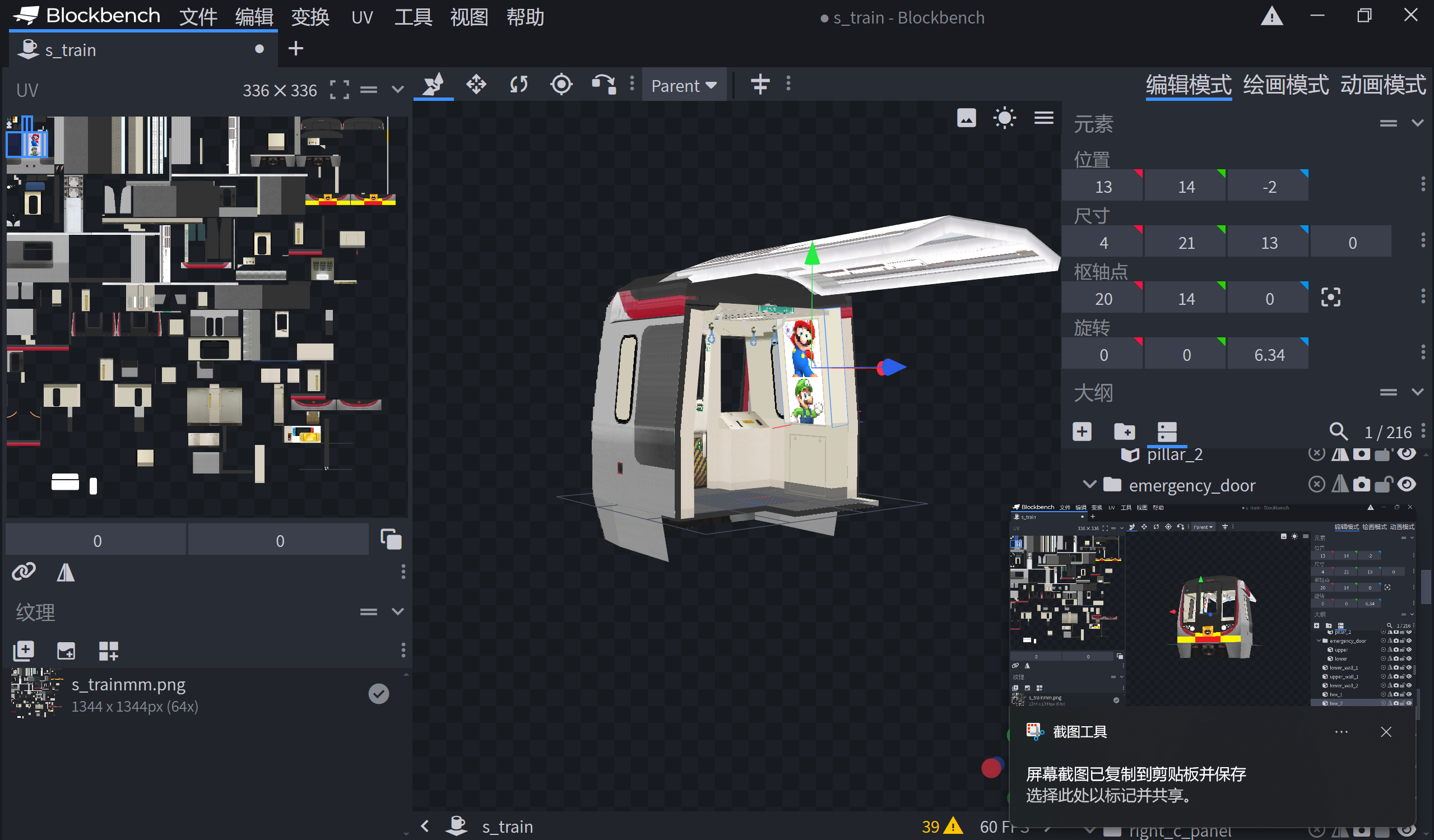Viewport: 1434px width, 840px height.
Task: Click the UV mirror icon
Action: tap(66, 572)
